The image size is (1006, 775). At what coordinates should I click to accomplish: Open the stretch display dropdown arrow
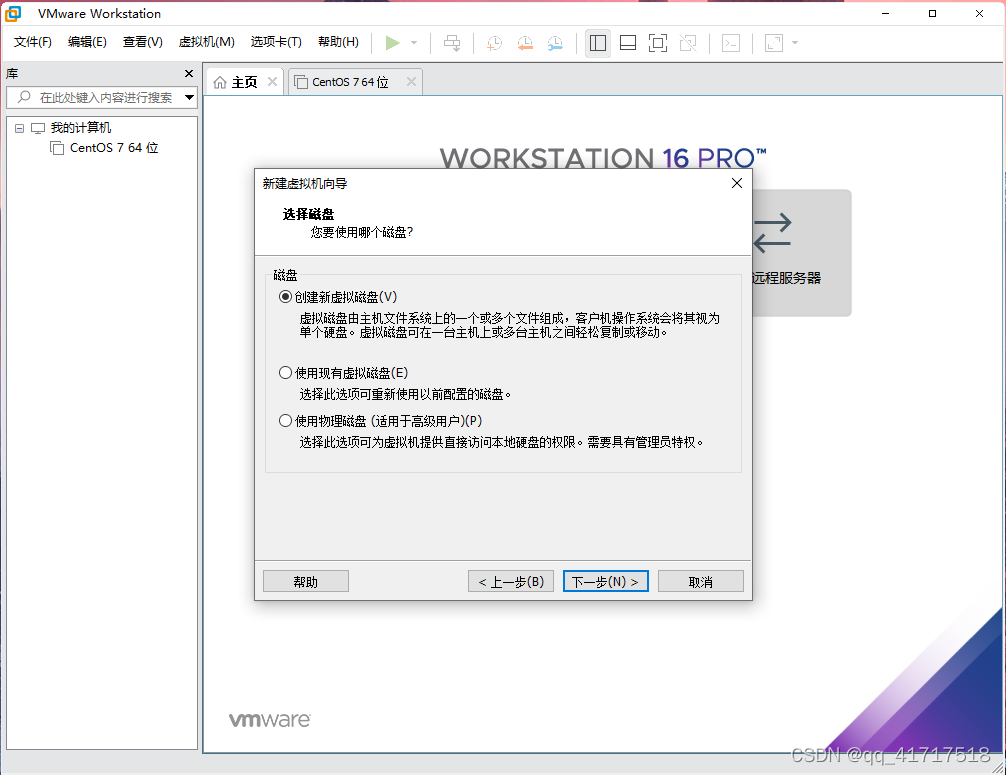click(x=795, y=43)
